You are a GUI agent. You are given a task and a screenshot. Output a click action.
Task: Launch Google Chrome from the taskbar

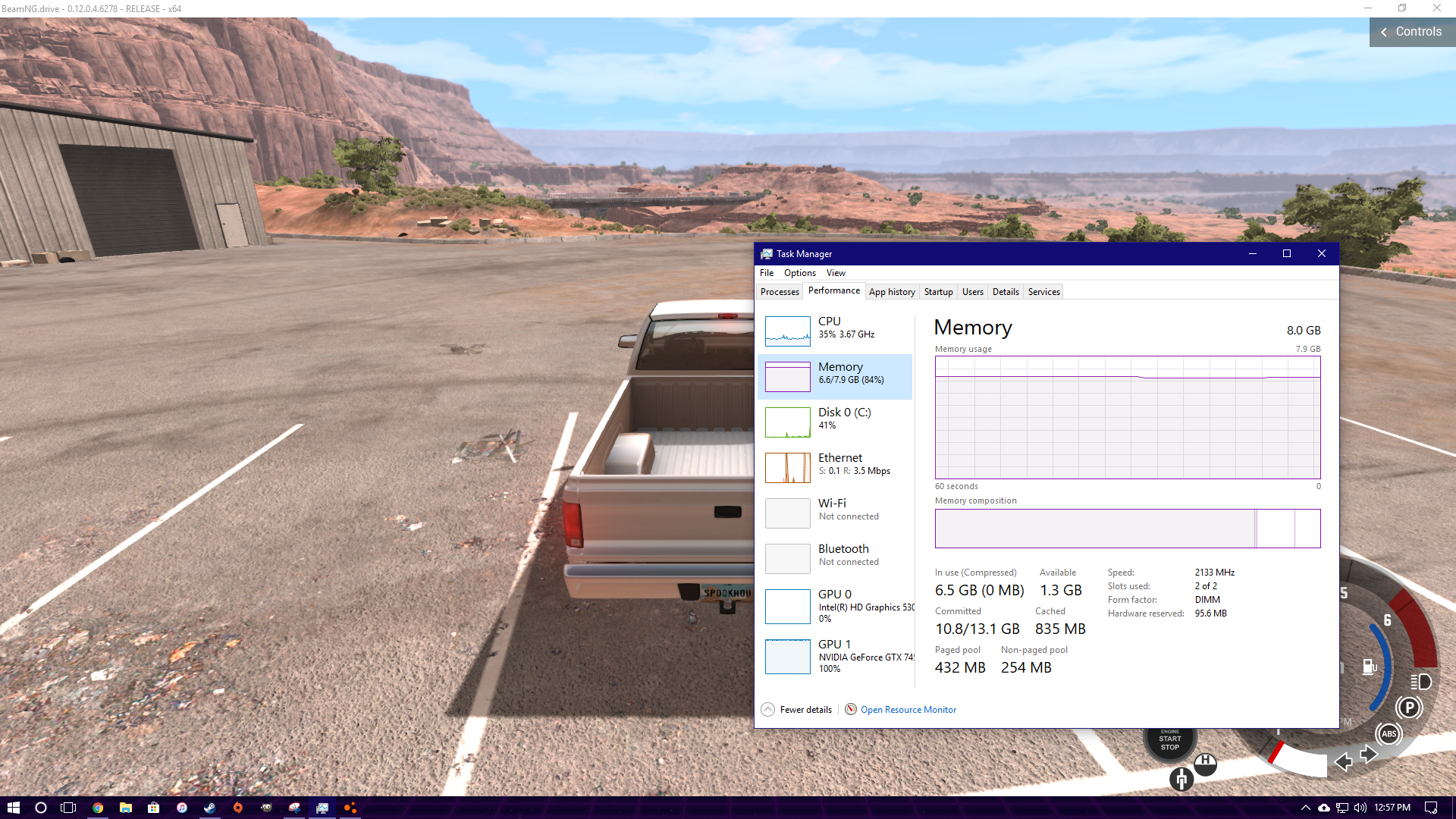tap(98, 808)
